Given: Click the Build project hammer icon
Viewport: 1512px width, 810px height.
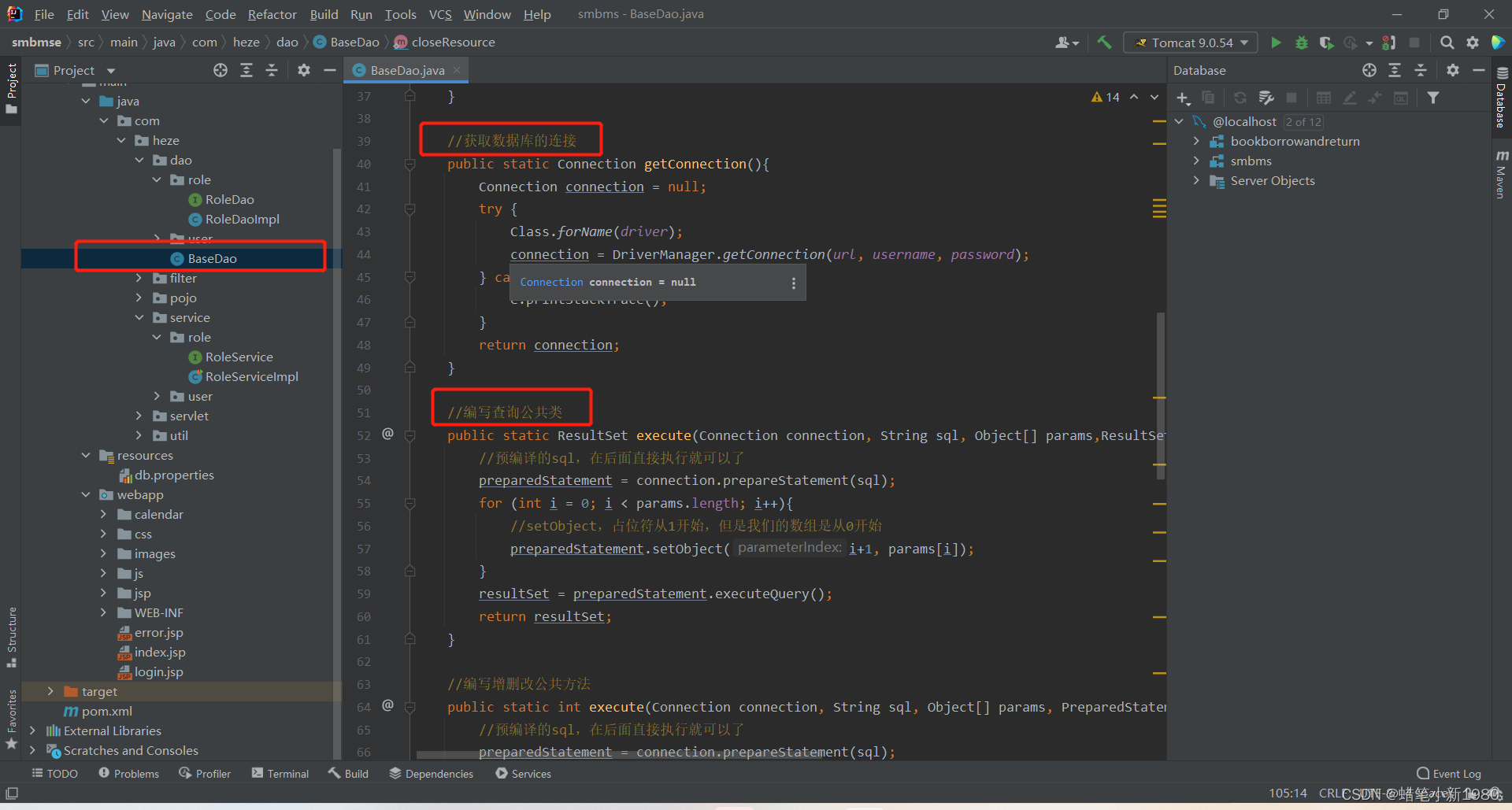Looking at the screenshot, I should coord(1104,43).
